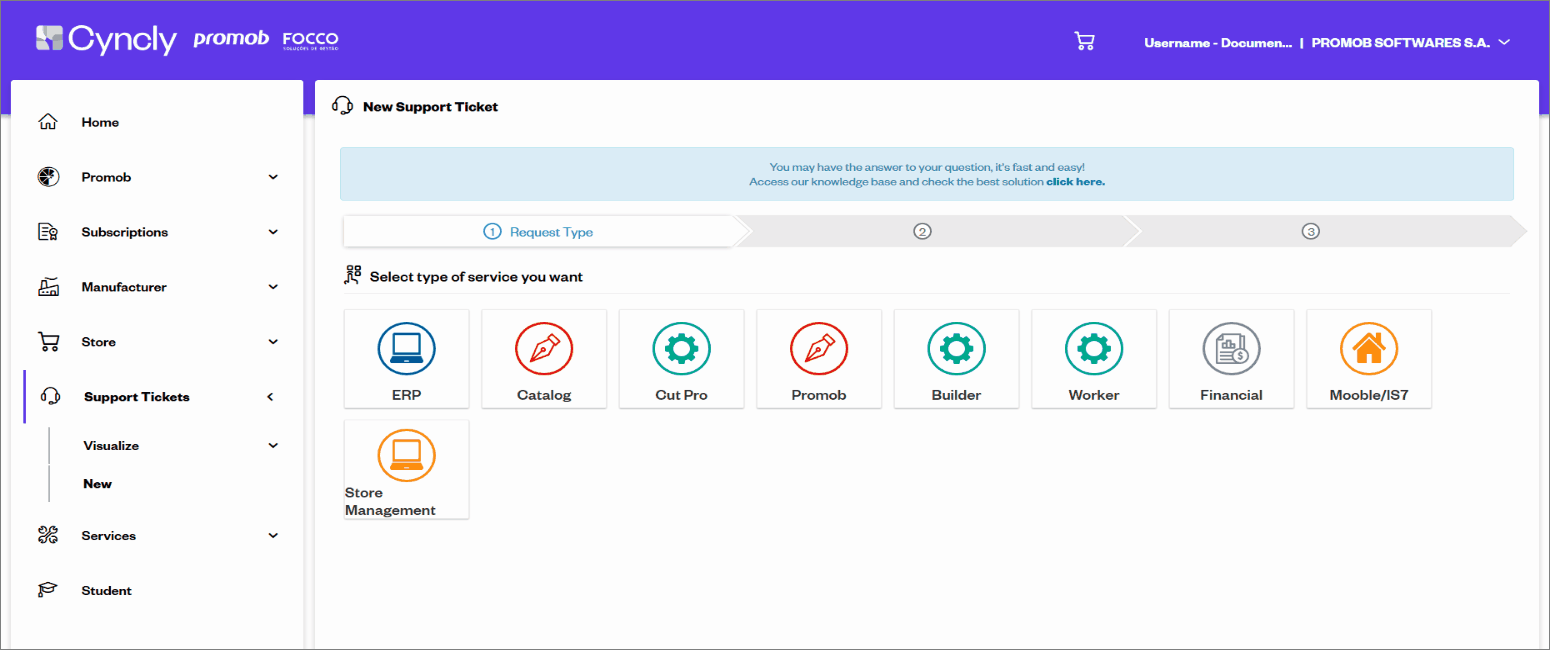The height and width of the screenshot is (650, 1550).
Task: Select the Mooble/IS7 house icon
Action: pyautogui.click(x=1369, y=349)
